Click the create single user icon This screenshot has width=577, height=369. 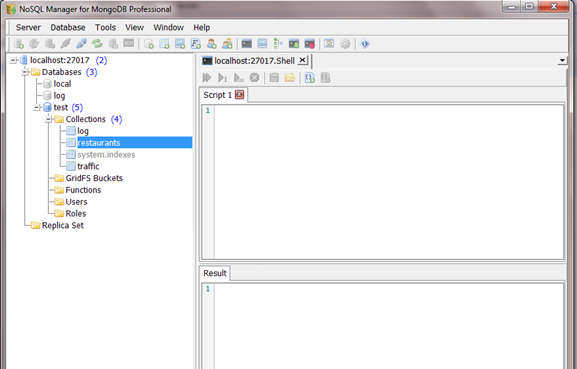212,44
